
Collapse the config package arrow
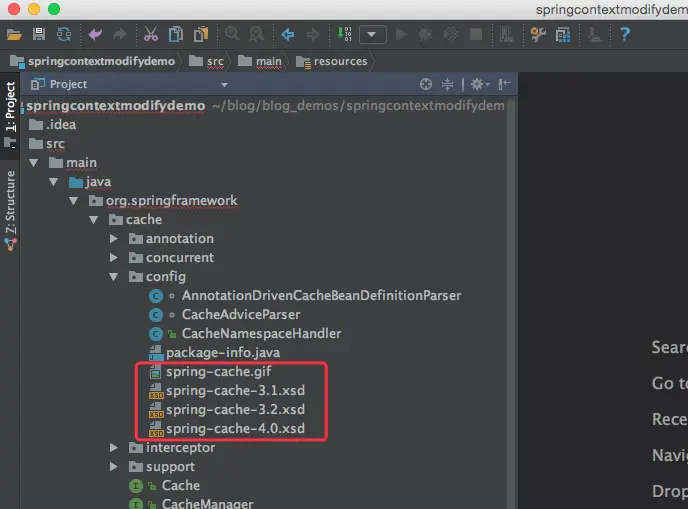(114, 277)
